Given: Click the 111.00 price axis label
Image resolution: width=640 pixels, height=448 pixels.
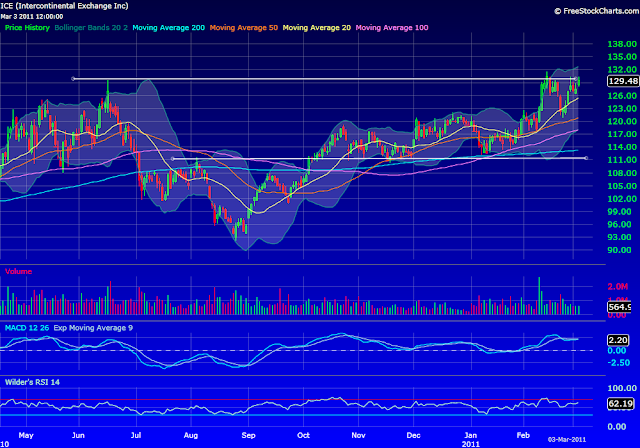Looking at the screenshot, I should pos(622,160).
